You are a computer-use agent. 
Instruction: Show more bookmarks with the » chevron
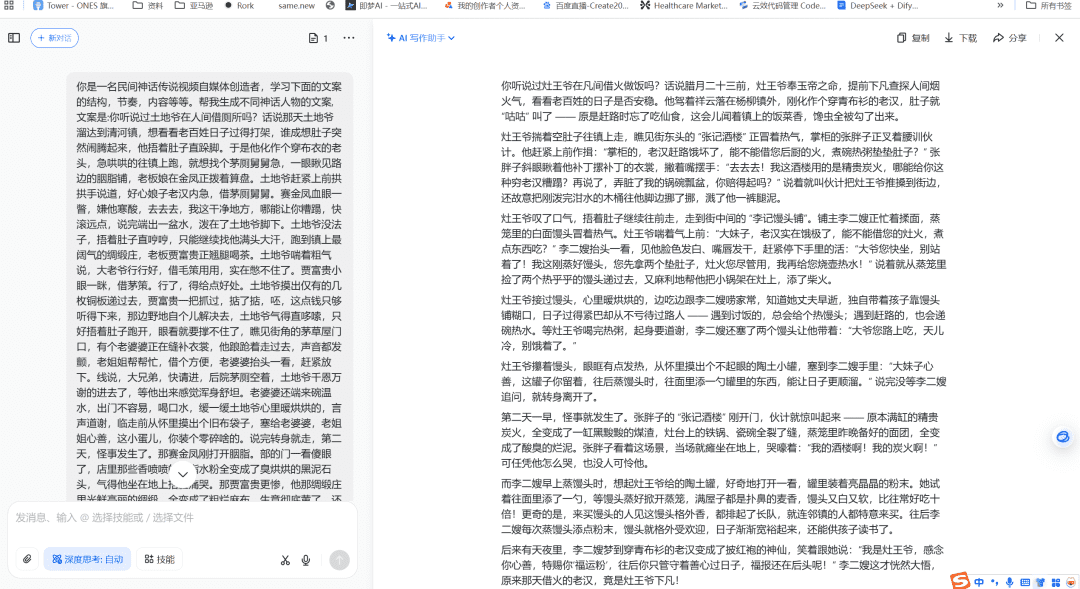(1000, 6)
